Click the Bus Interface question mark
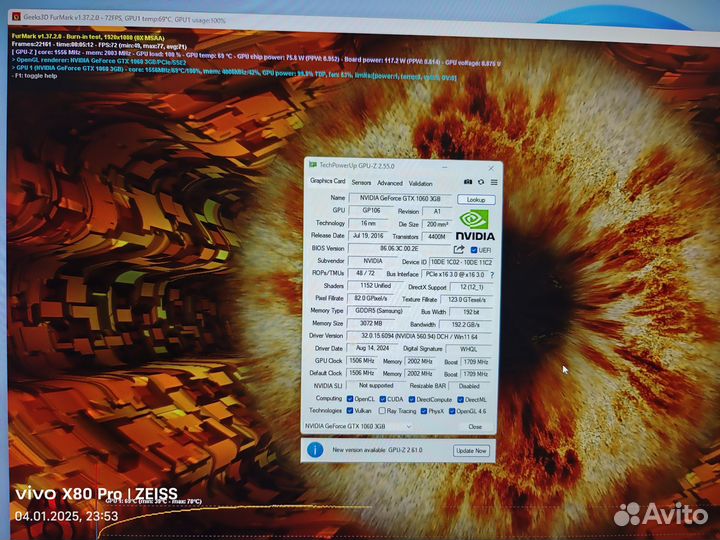Screen dimensions: 720x540 pyautogui.click(x=492, y=275)
